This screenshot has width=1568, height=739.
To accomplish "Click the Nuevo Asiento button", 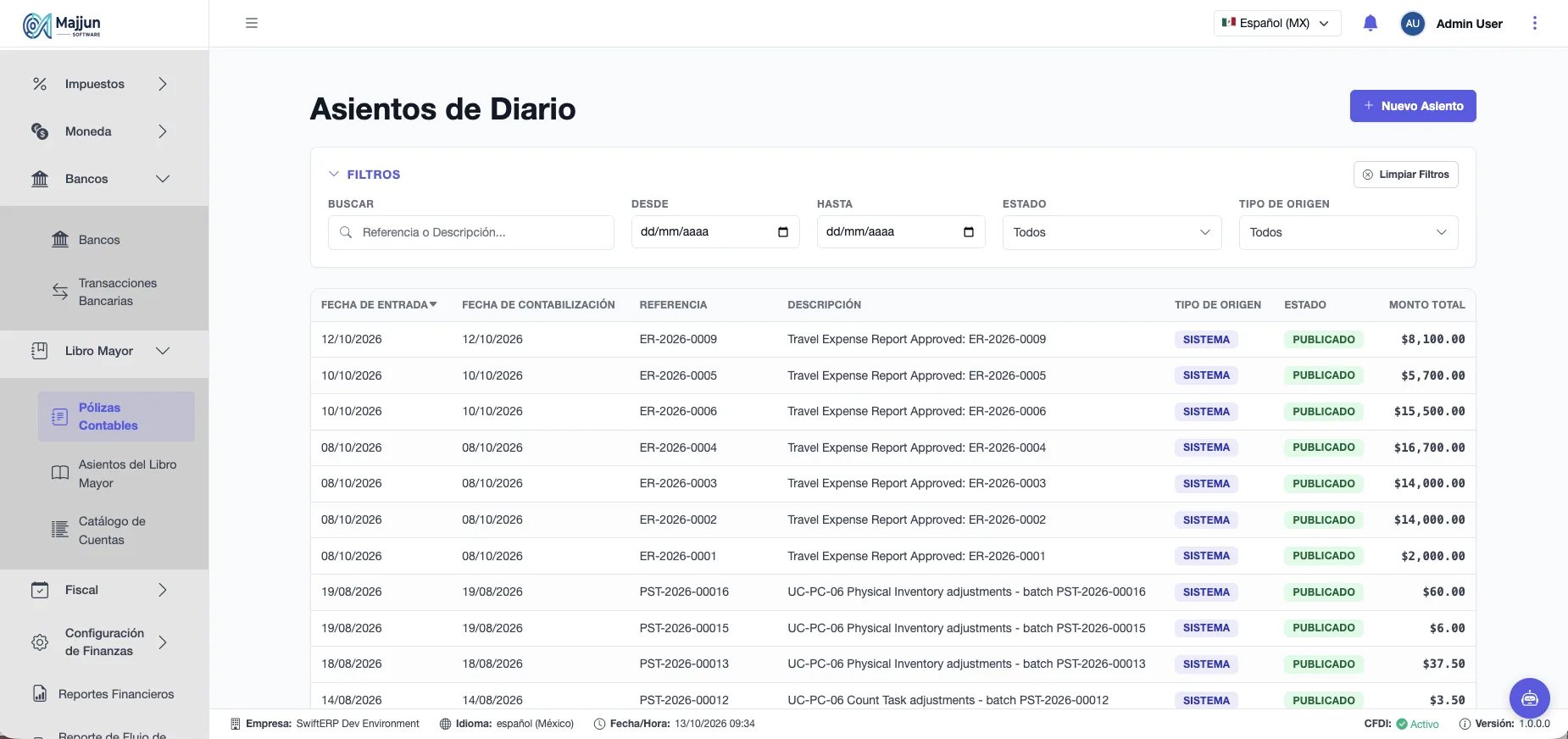I will [1413, 106].
